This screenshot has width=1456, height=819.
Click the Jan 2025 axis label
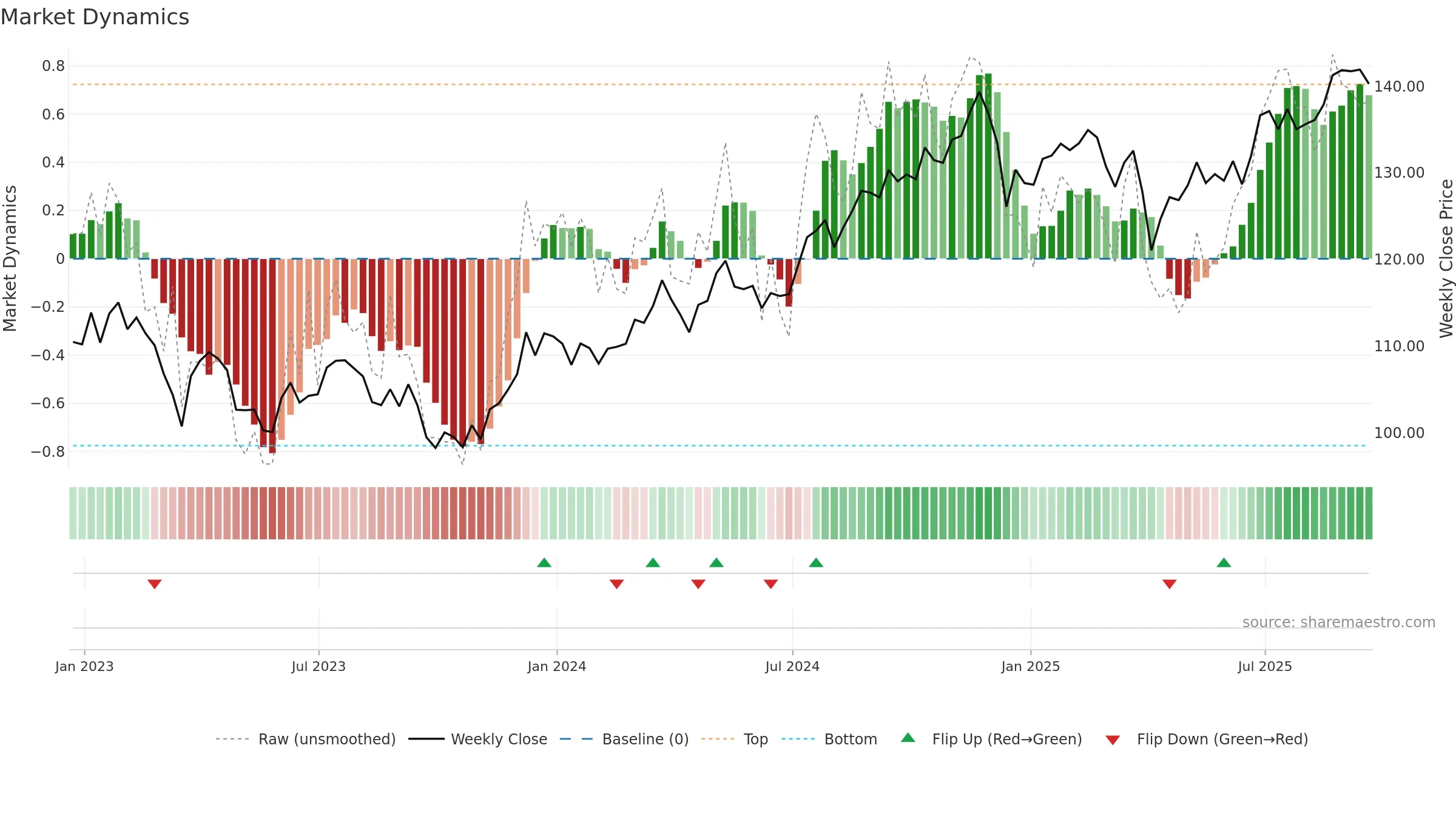point(1031,666)
